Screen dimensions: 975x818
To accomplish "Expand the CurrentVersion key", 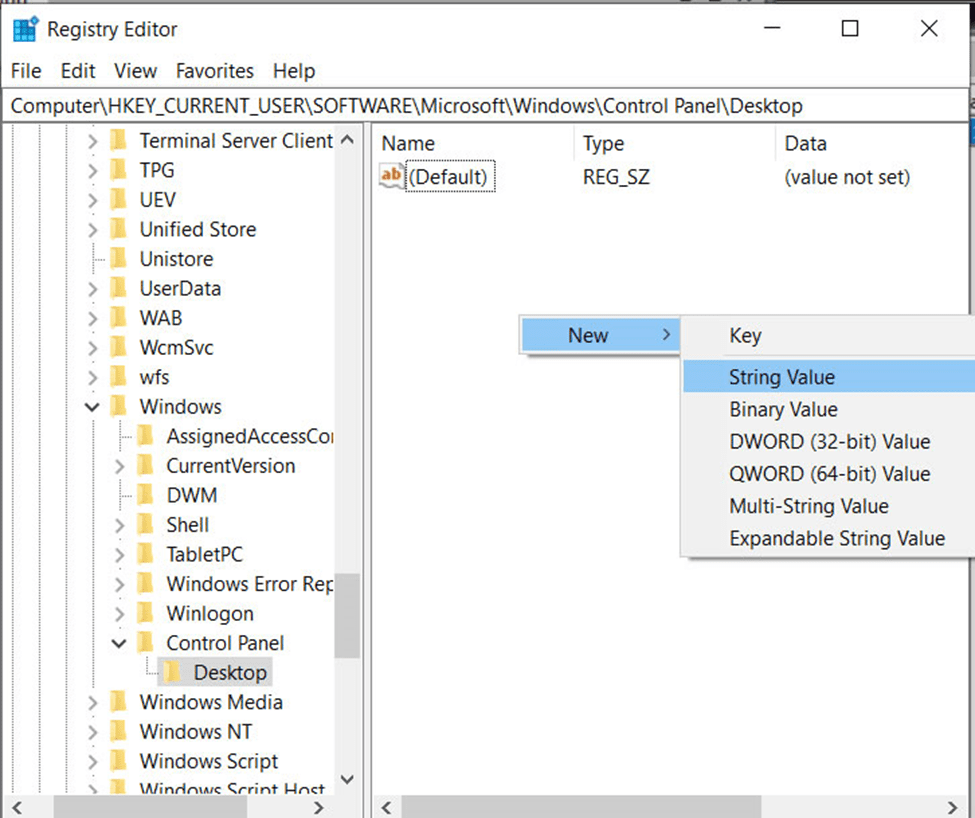I will click(x=119, y=466).
